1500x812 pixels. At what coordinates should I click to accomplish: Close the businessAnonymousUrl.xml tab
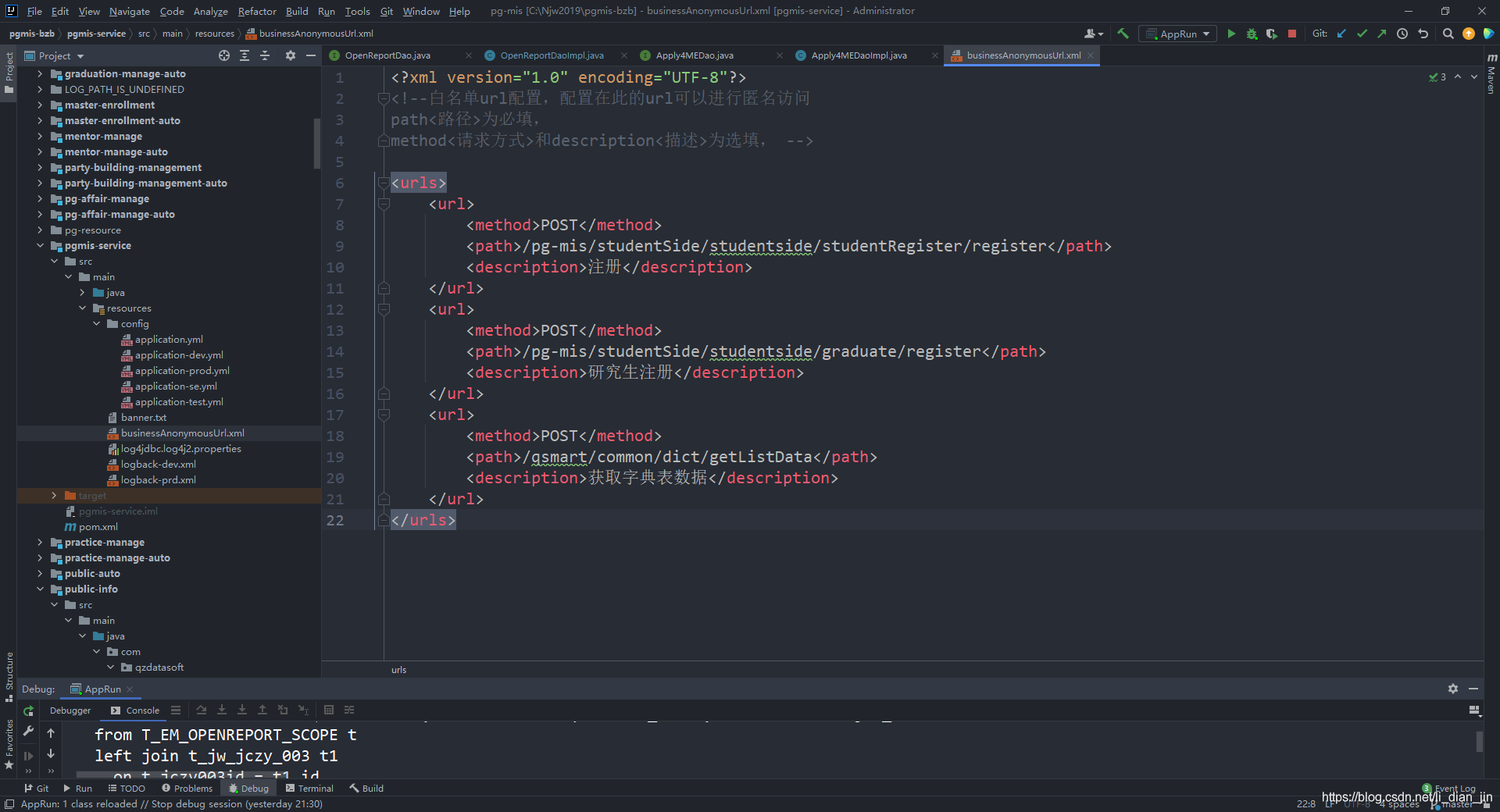[x=1091, y=55]
